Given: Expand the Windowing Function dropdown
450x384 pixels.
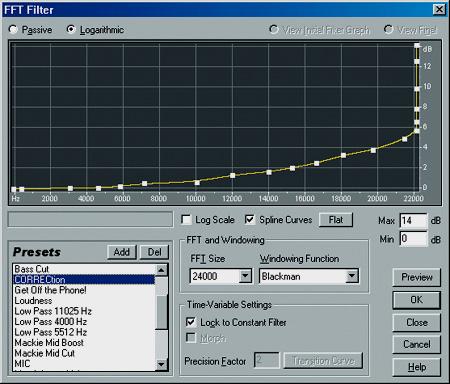Looking at the screenshot, I should (x=352, y=276).
